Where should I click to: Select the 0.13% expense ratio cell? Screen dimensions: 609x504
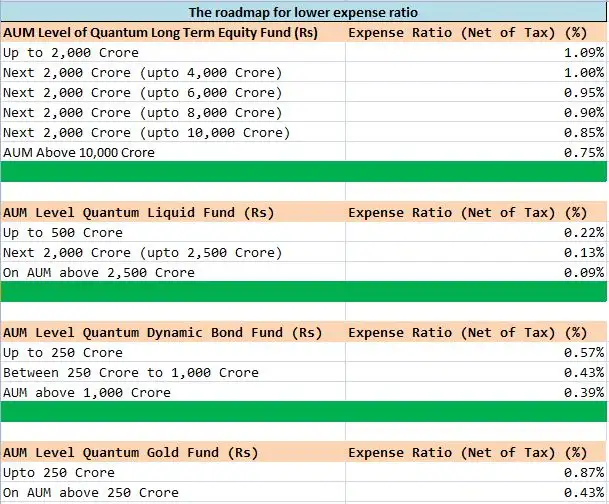(584, 252)
